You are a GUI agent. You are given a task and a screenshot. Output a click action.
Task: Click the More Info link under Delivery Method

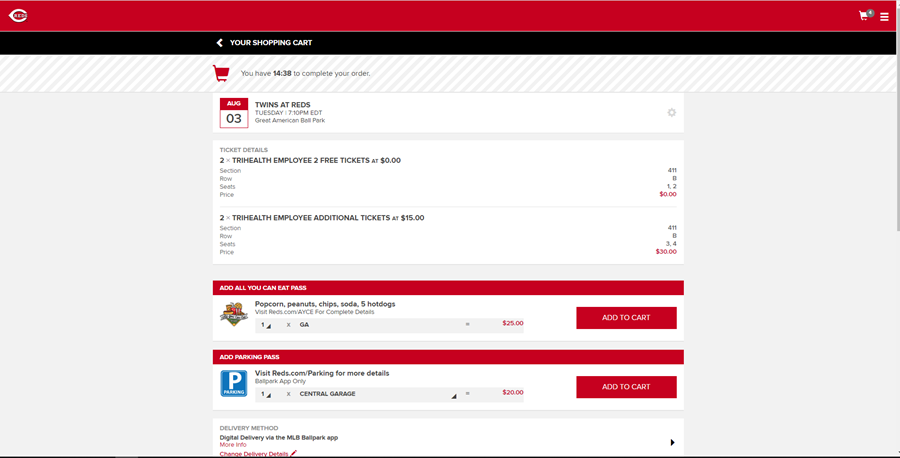(233, 445)
